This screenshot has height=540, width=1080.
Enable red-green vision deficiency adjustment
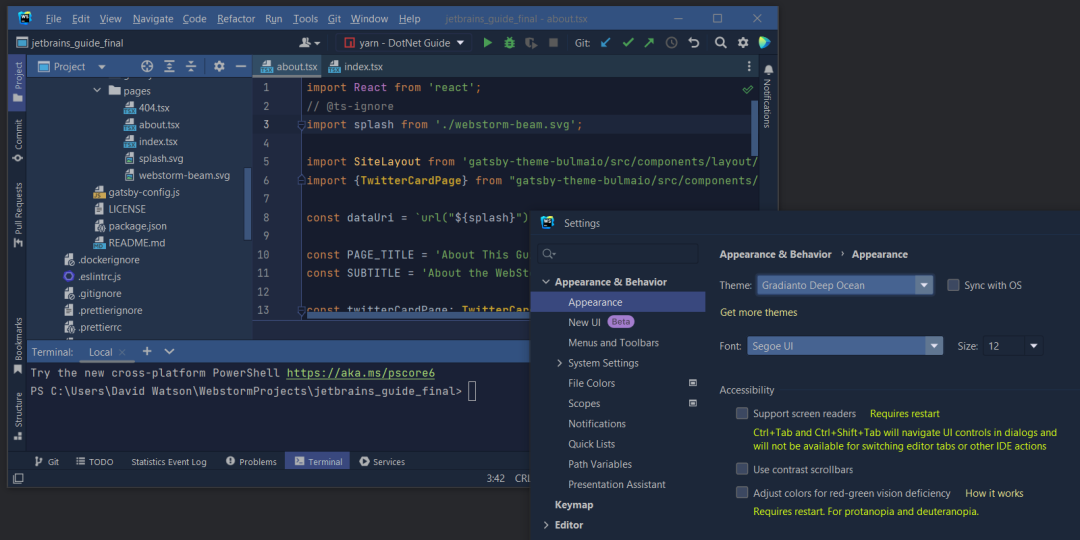click(x=742, y=492)
